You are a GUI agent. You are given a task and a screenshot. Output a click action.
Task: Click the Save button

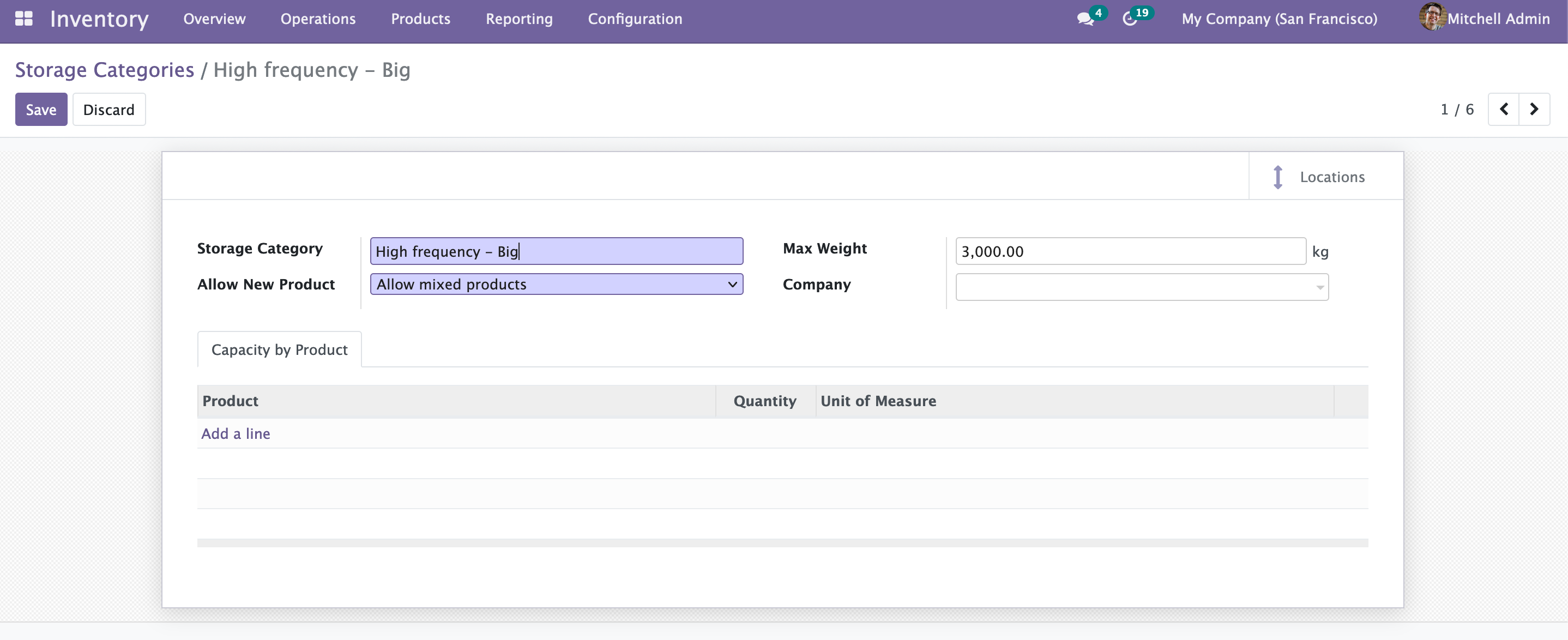click(41, 110)
